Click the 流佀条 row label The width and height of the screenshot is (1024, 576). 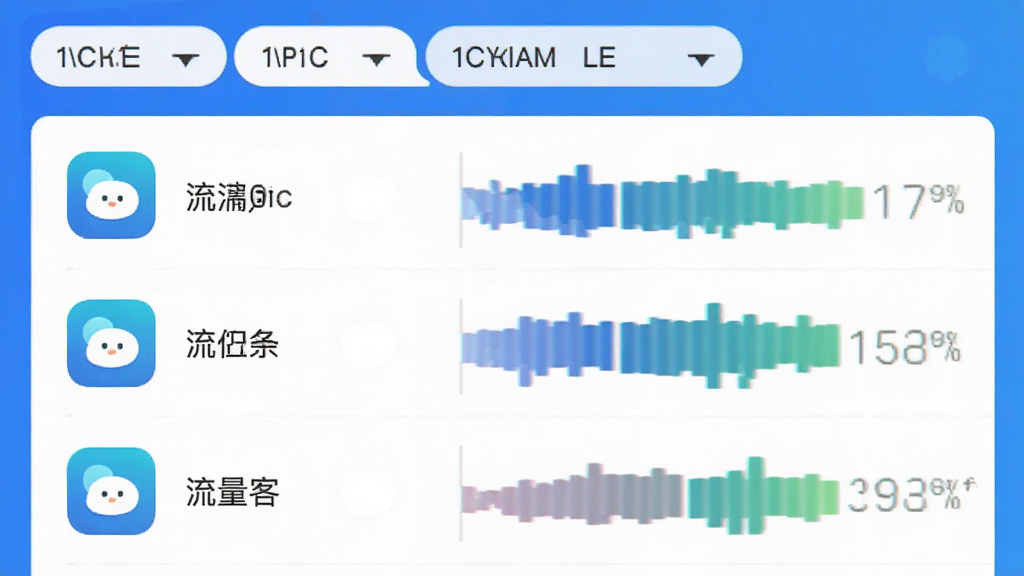[232, 344]
